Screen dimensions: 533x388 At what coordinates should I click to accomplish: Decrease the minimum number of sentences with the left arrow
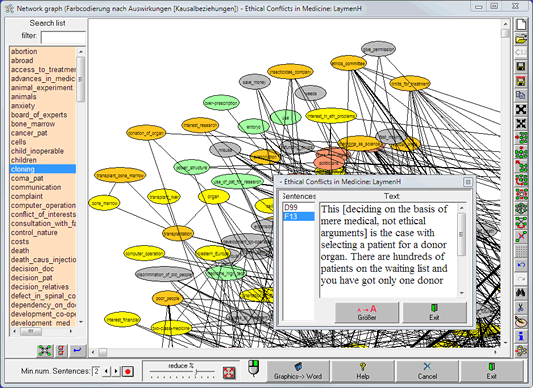coord(106,371)
